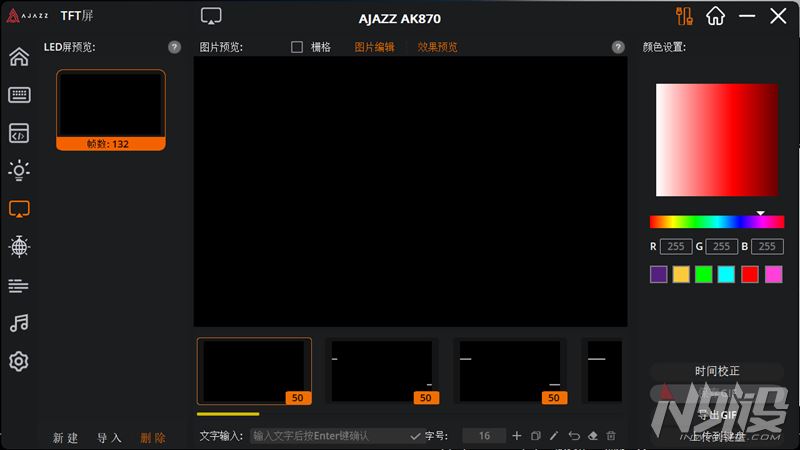Click the music note sidebar icon
This screenshot has width=800, height=450.
click(x=19, y=323)
